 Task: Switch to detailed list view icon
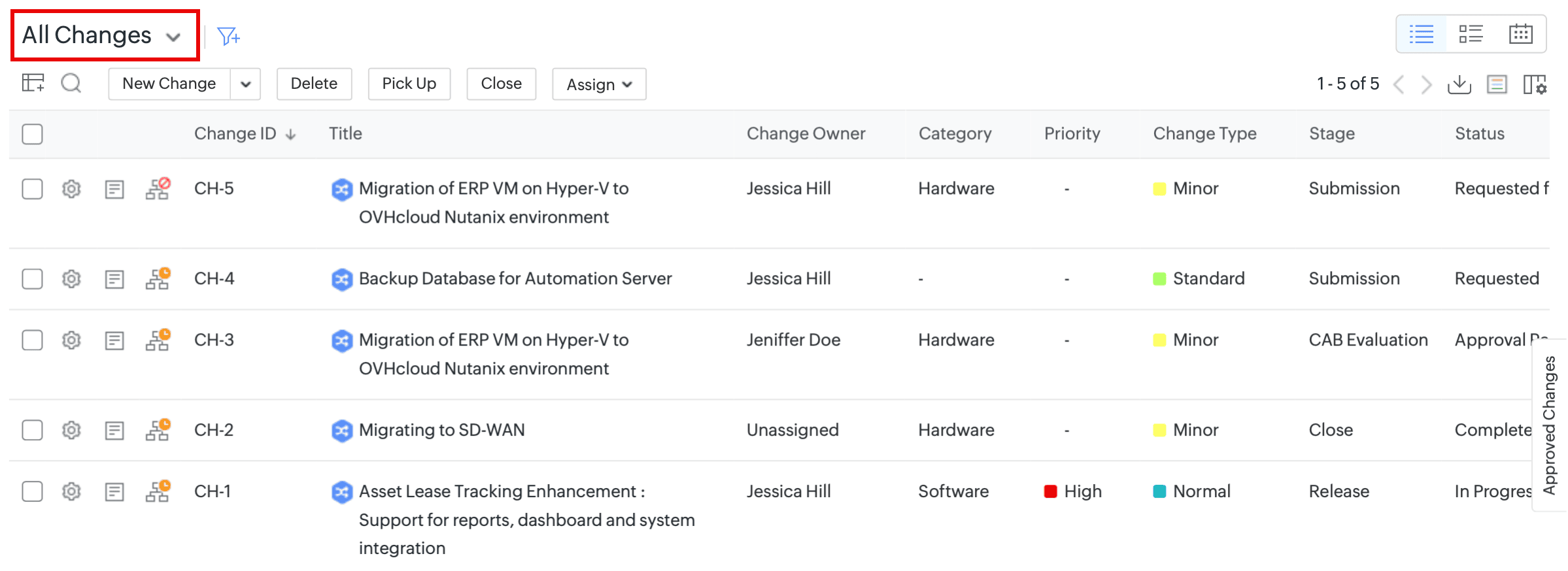1471,34
